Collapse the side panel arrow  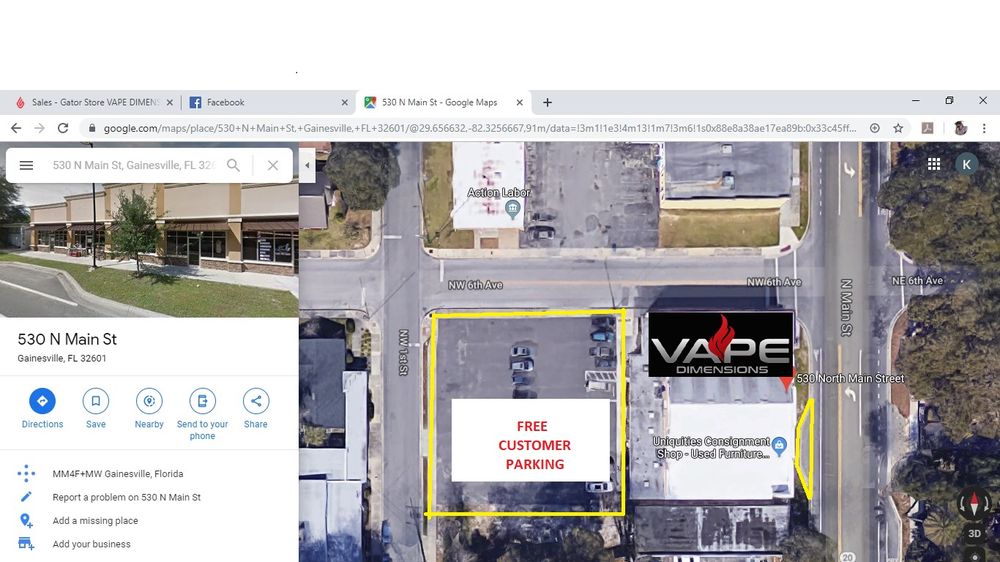[307, 165]
